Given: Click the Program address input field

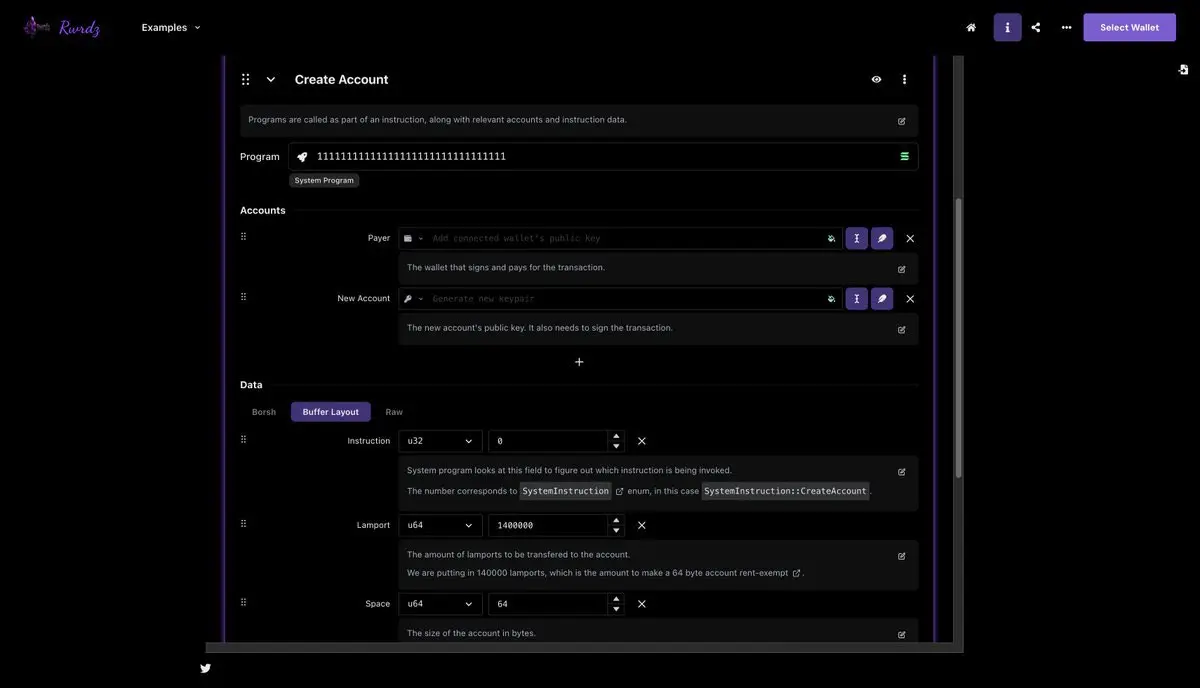Looking at the screenshot, I should click(x=603, y=156).
